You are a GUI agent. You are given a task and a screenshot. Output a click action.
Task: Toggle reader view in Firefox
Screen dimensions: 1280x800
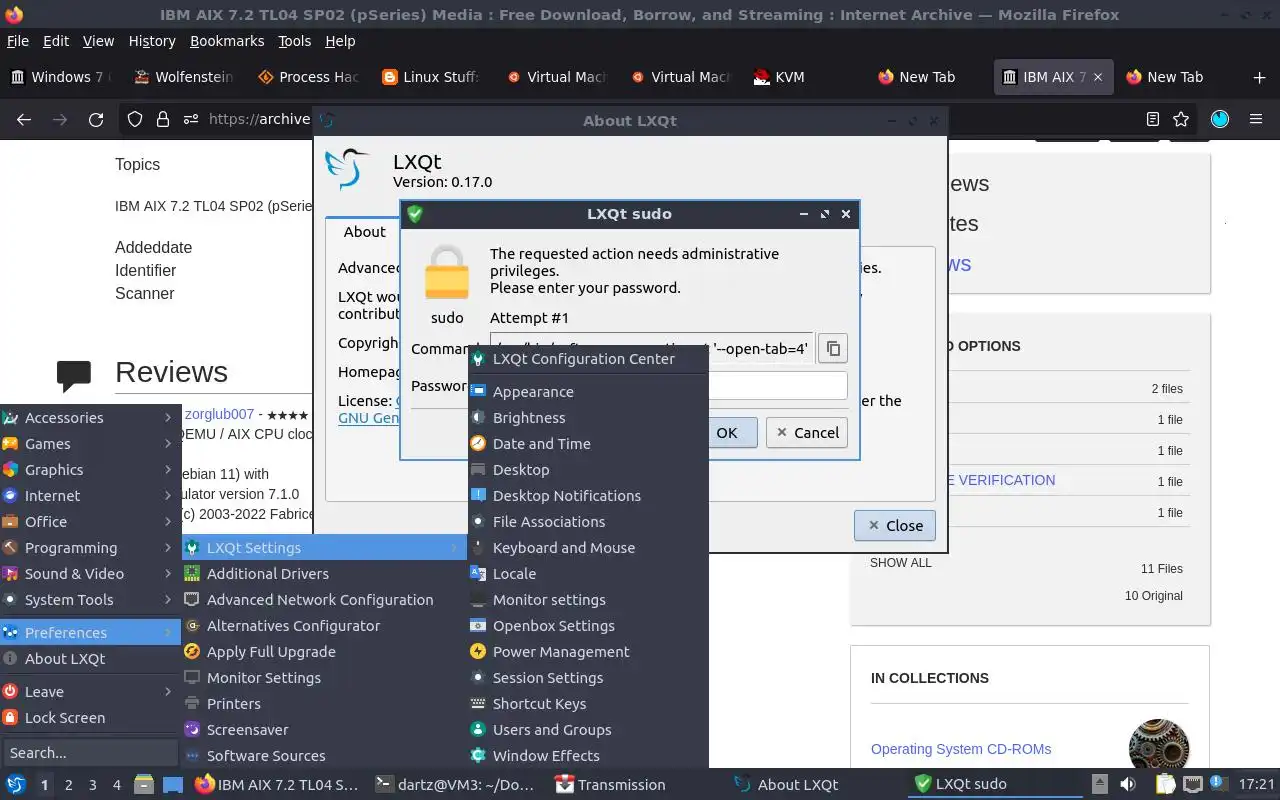(x=1153, y=119)
